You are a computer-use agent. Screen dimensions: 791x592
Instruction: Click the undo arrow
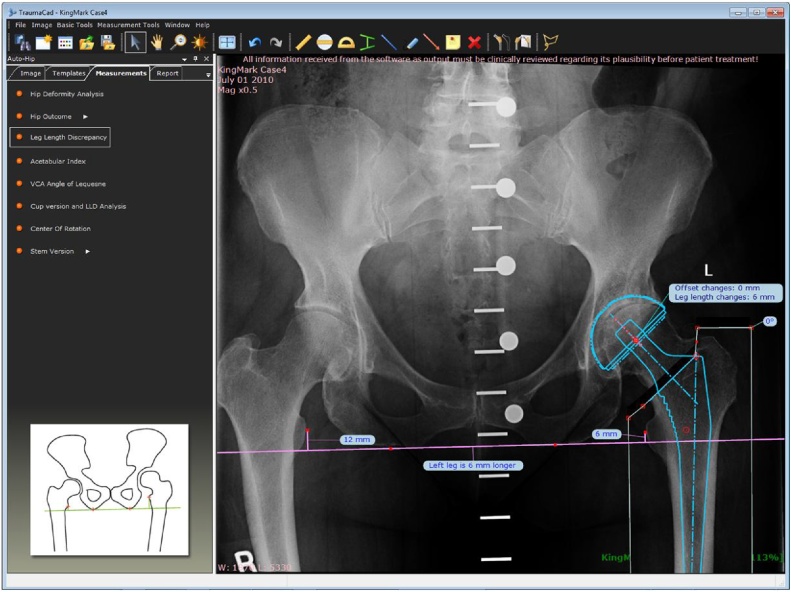coord(255,43)
